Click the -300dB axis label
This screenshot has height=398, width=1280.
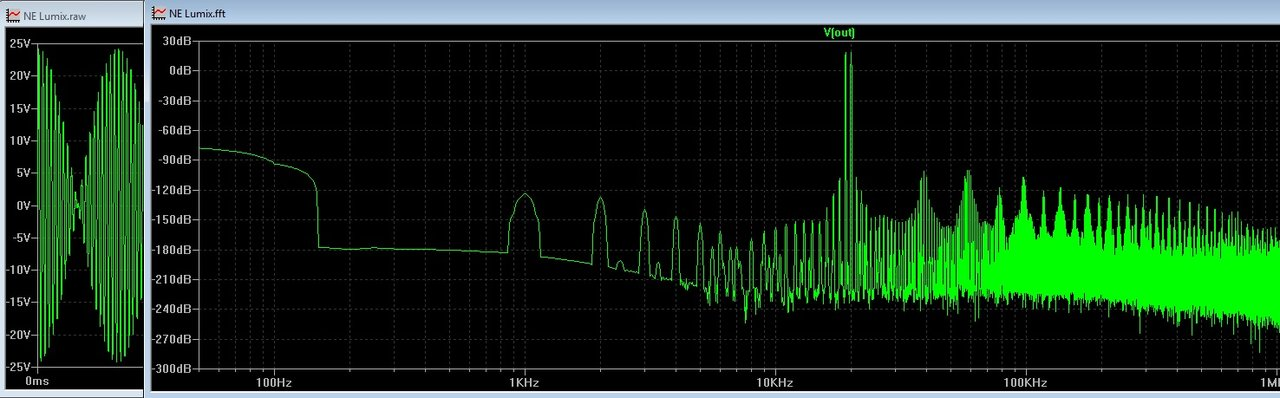point(172,369)
